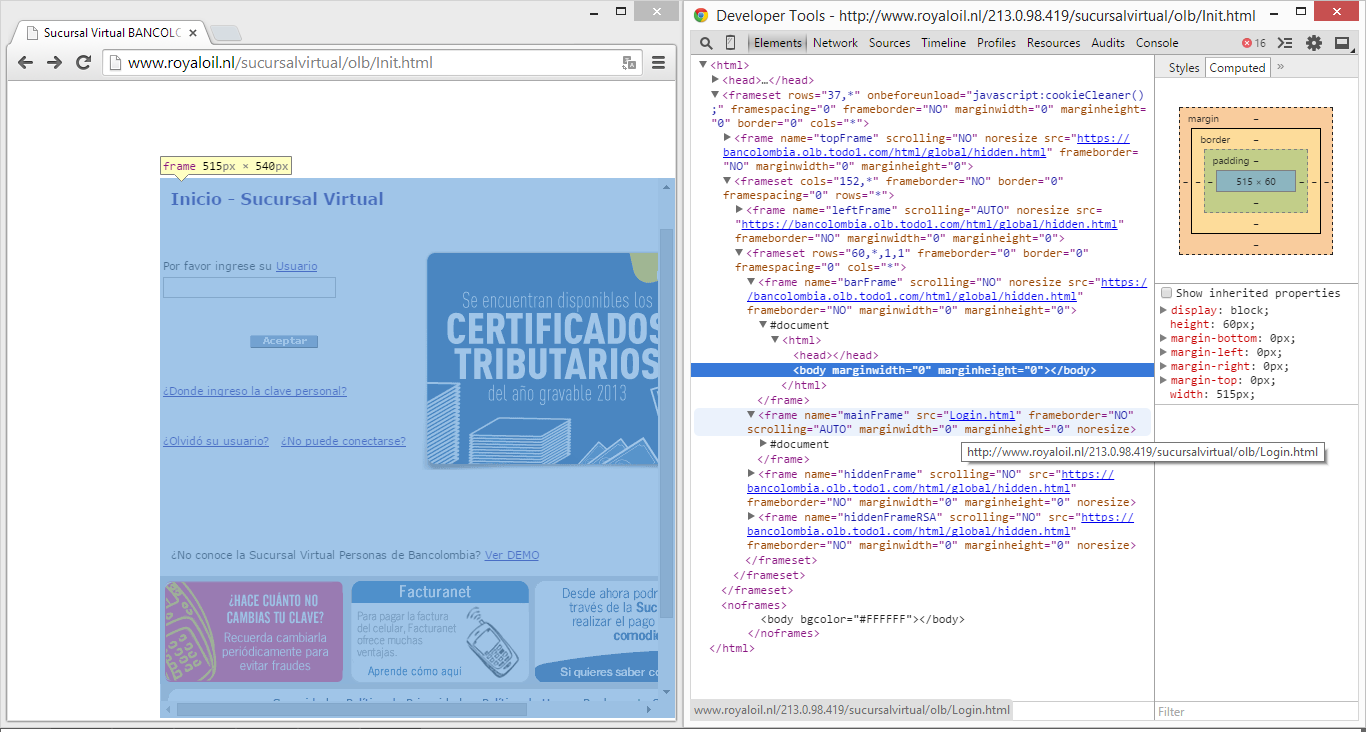Click the red error count indicator
This screenshot has width=1366, height=732.
pos(1254,43)
